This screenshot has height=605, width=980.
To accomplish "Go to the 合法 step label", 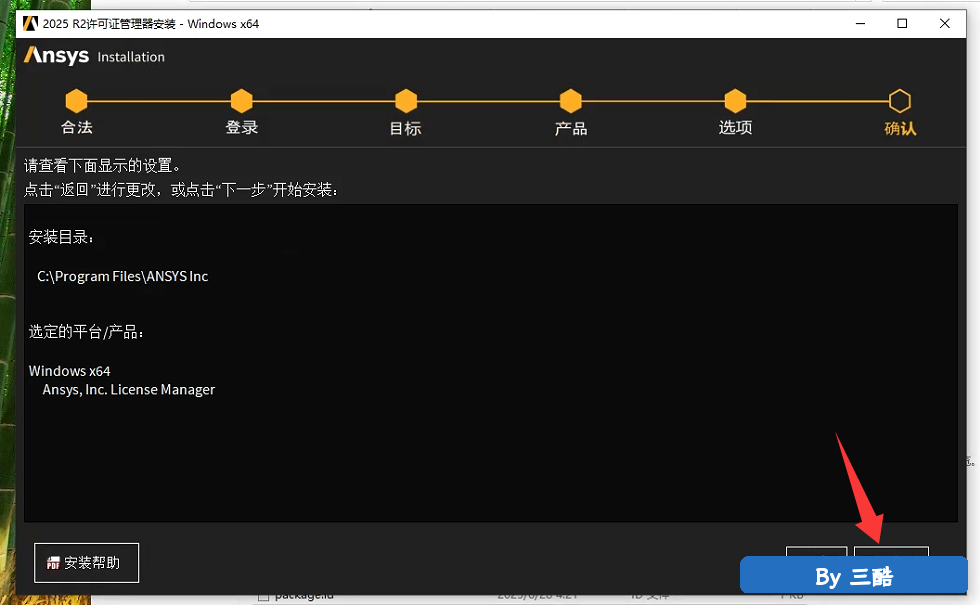I will (x=77, y=128).
